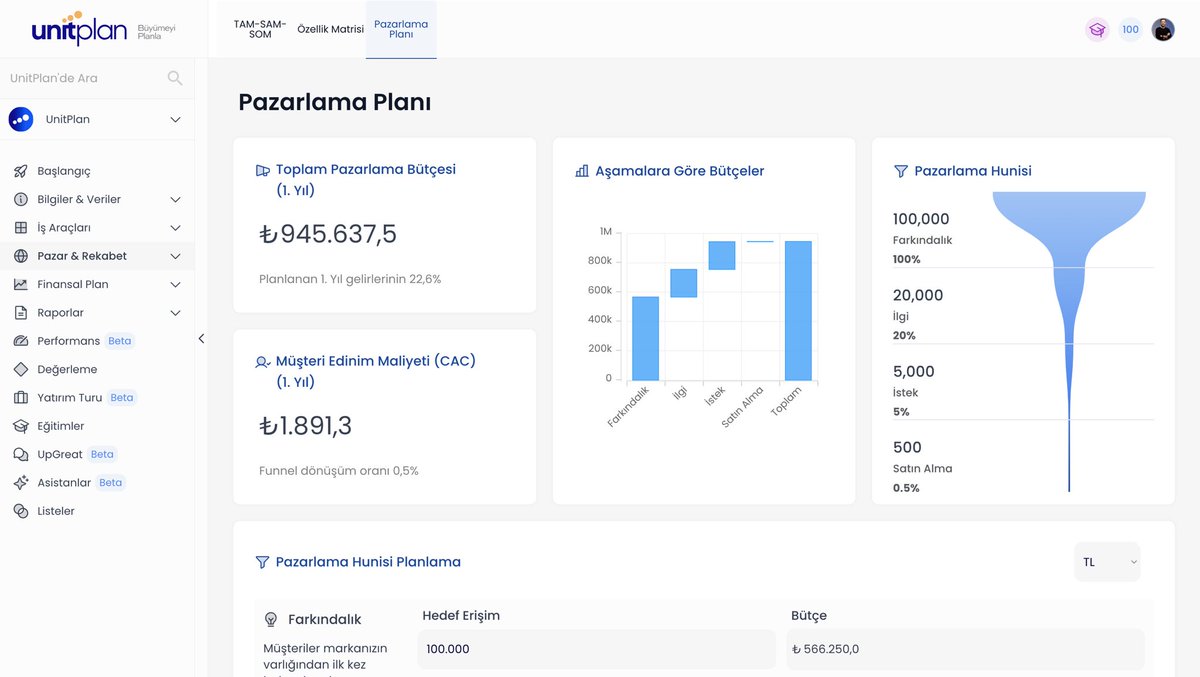Click the Funnel dönüşüm oranı 0,5% text
This screenshot has height=677, width=1200.
coord(339,471)
